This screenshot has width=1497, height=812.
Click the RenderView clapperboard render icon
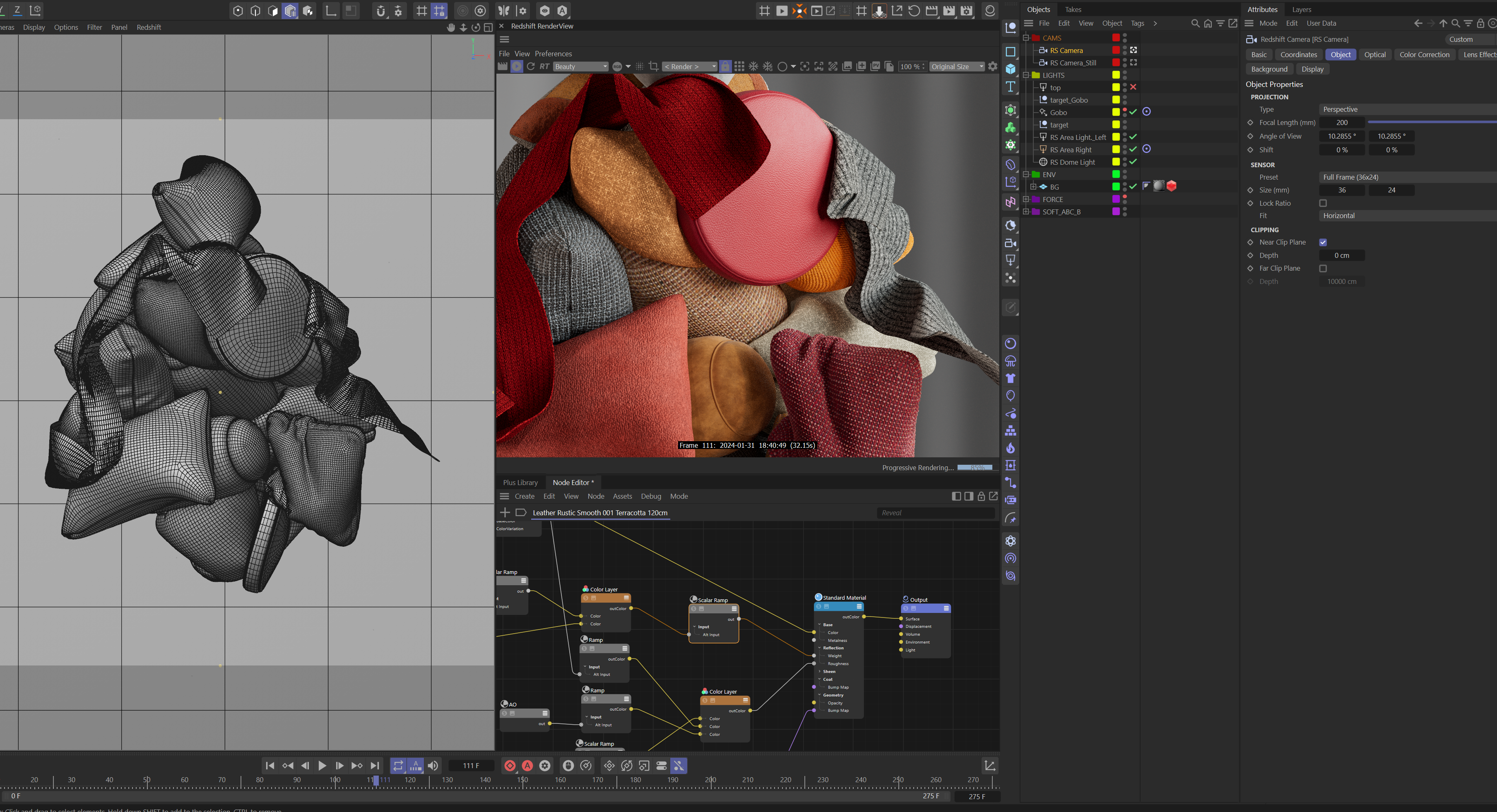click(503, 67)
